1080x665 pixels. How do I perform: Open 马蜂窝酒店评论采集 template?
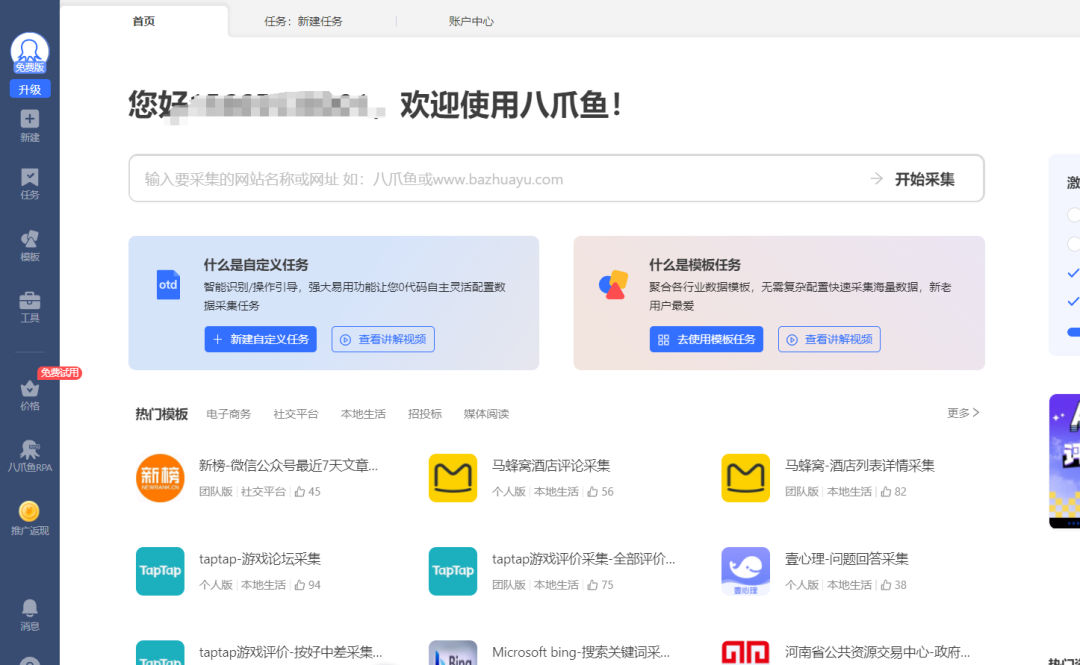pos(551,466)
